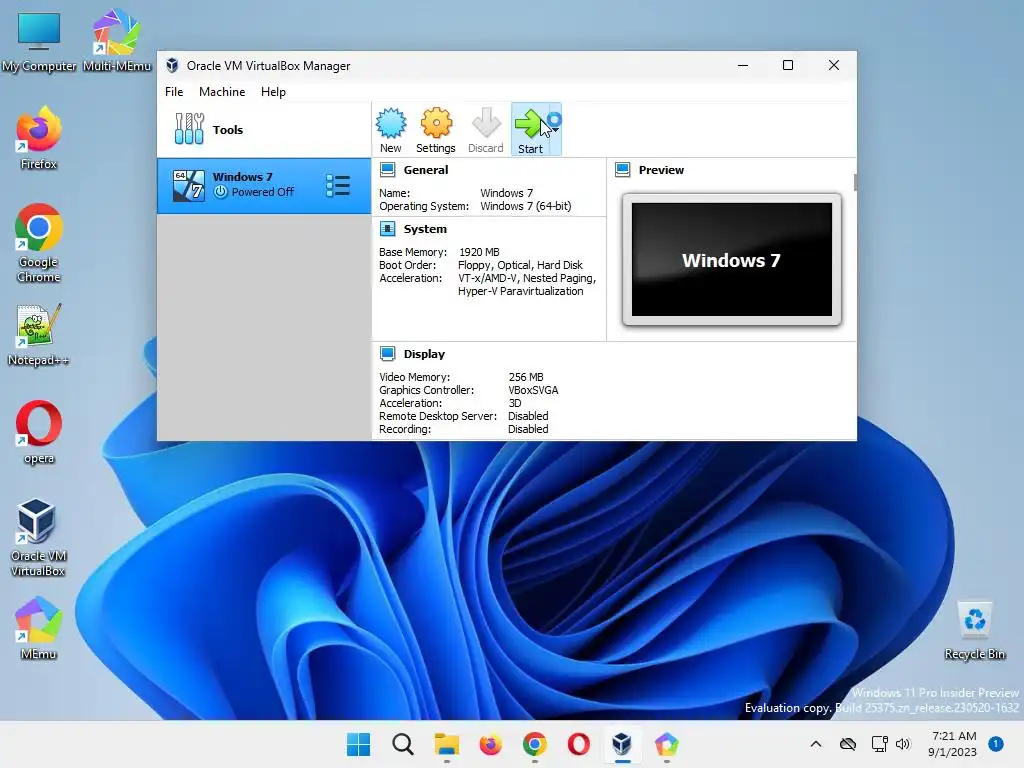The height and width of the screenshot is (768, 1024).
Task: Click the Multi-MEmu desktop shortcut
Action: (x=117, y=40)
